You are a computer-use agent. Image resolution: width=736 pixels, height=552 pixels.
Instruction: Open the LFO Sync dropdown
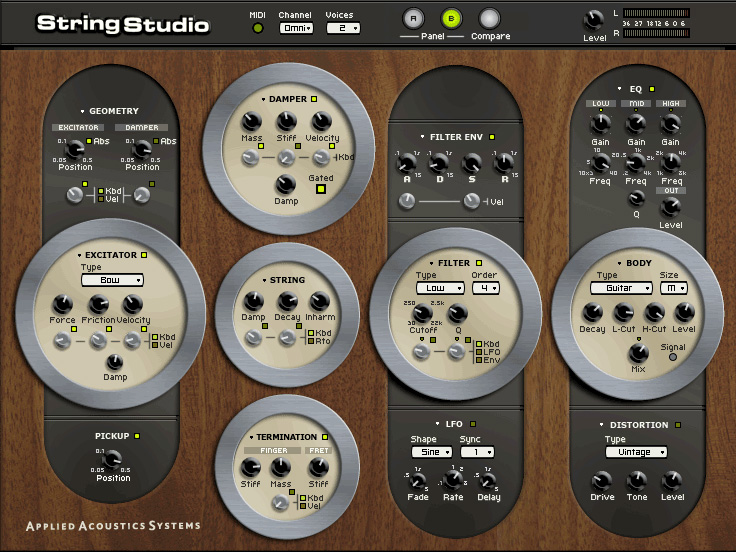(477, 452)
